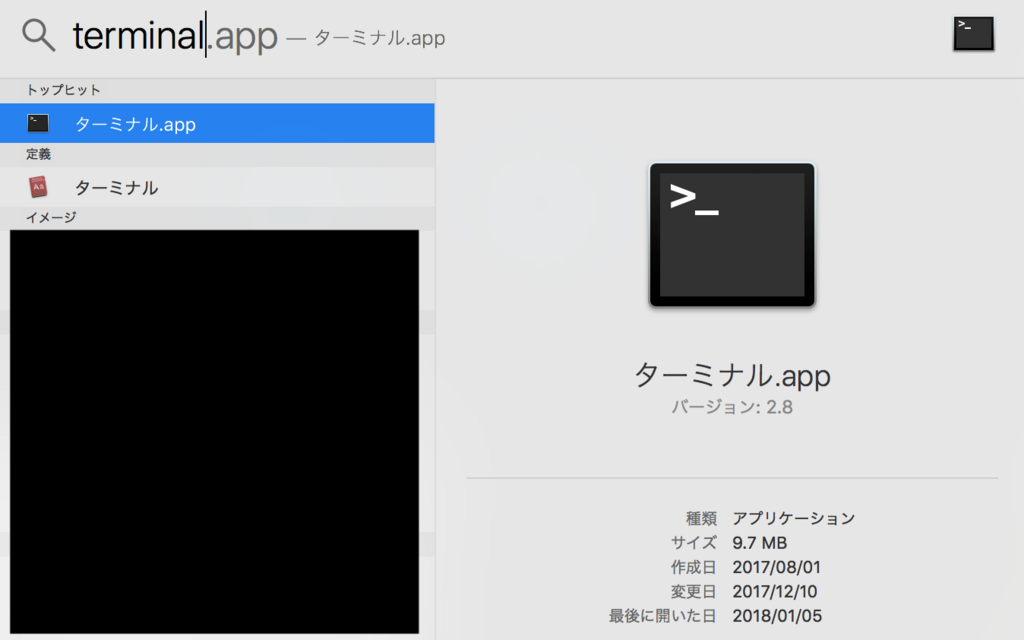Screen dimensions: 1024x640
Task: Click the Terminal icon in search bar
Action: [973, 33]
